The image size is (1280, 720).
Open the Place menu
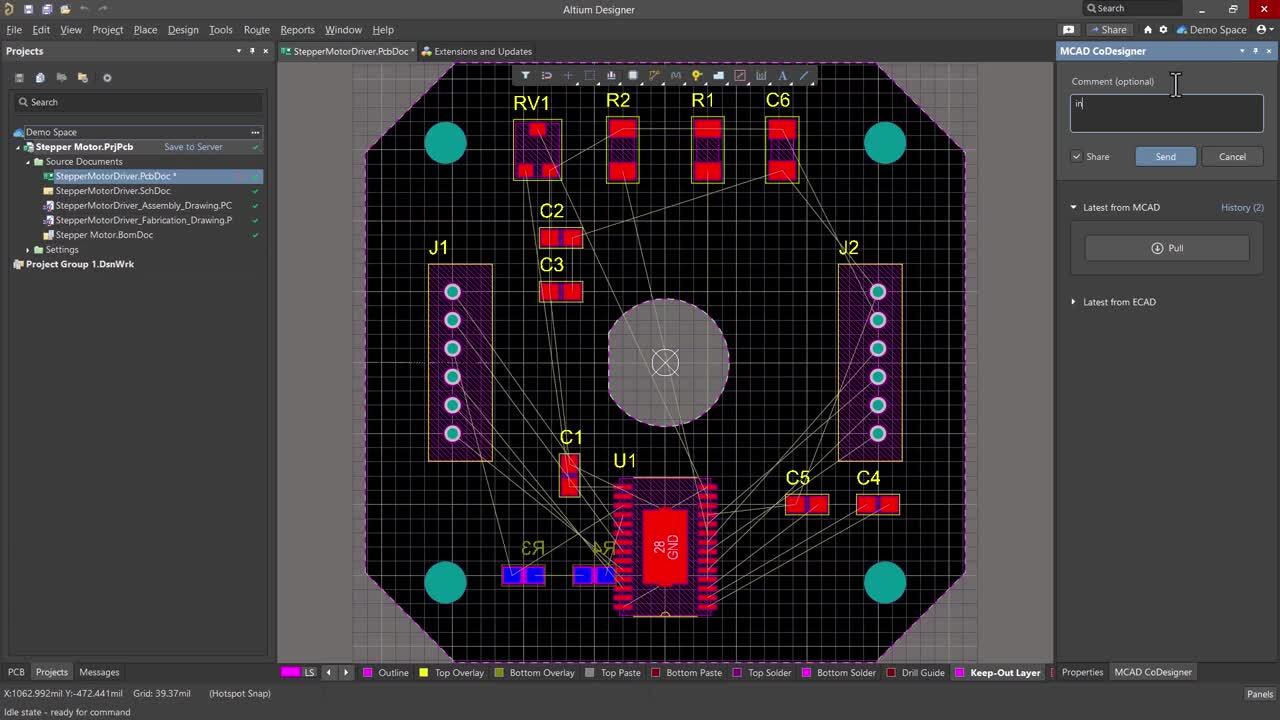[x=145, y=30]
